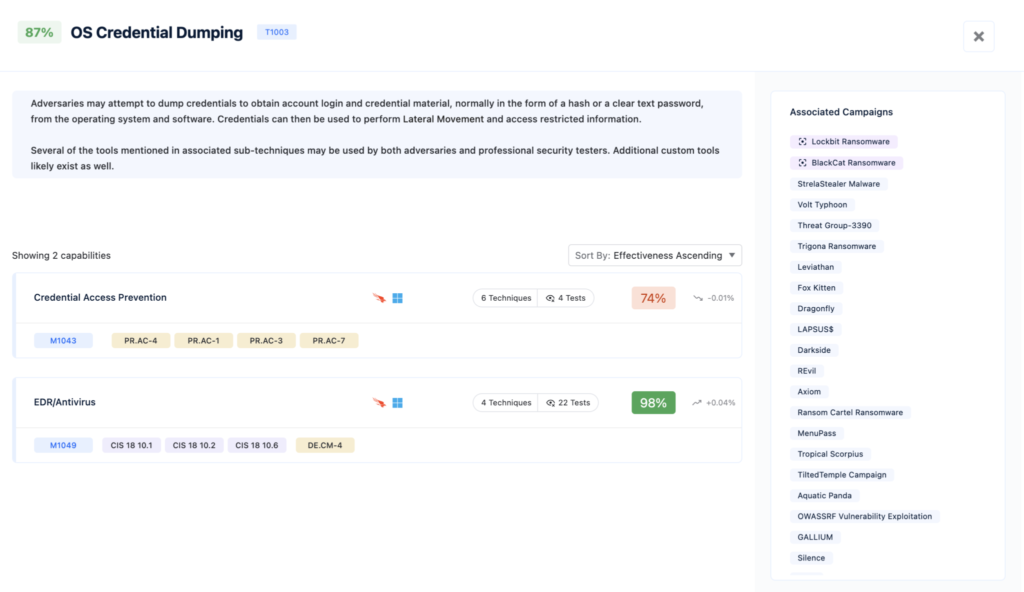The width and height of the screenshot is (1024, 592).
Task: Click the Associated Campaigns heading
Action: click(841, 112)
